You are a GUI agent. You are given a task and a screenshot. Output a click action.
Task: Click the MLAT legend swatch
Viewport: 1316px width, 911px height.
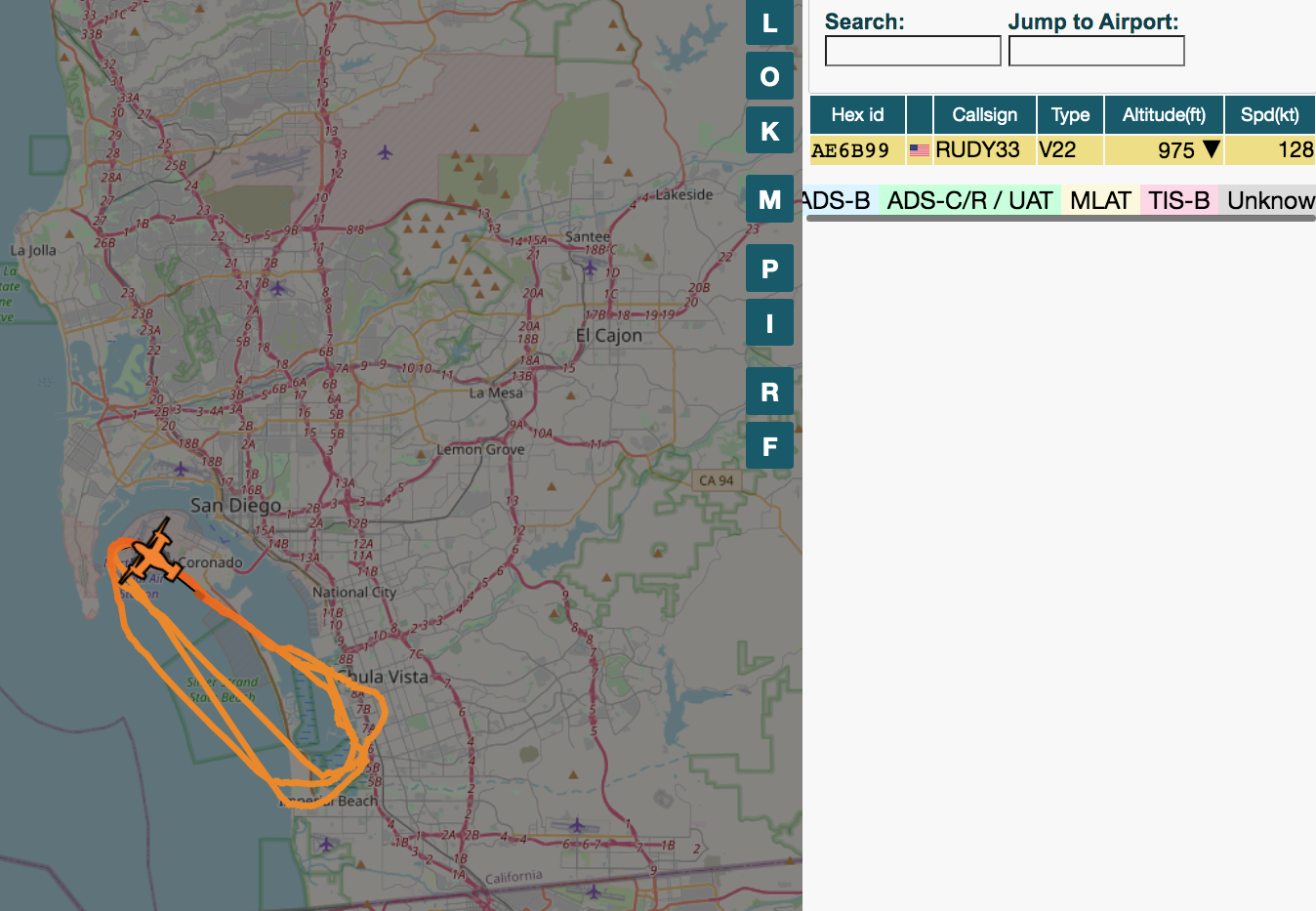[x=1100, y=200]
